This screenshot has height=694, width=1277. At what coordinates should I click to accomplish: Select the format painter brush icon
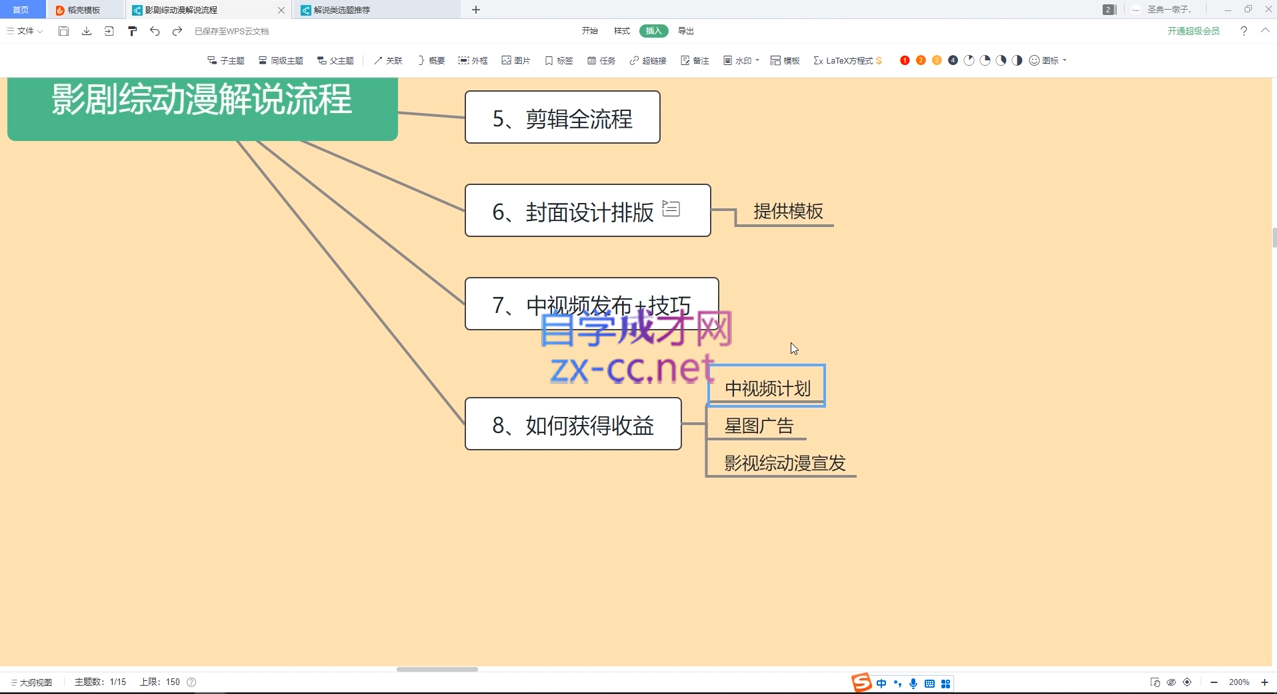click(132, 31)
